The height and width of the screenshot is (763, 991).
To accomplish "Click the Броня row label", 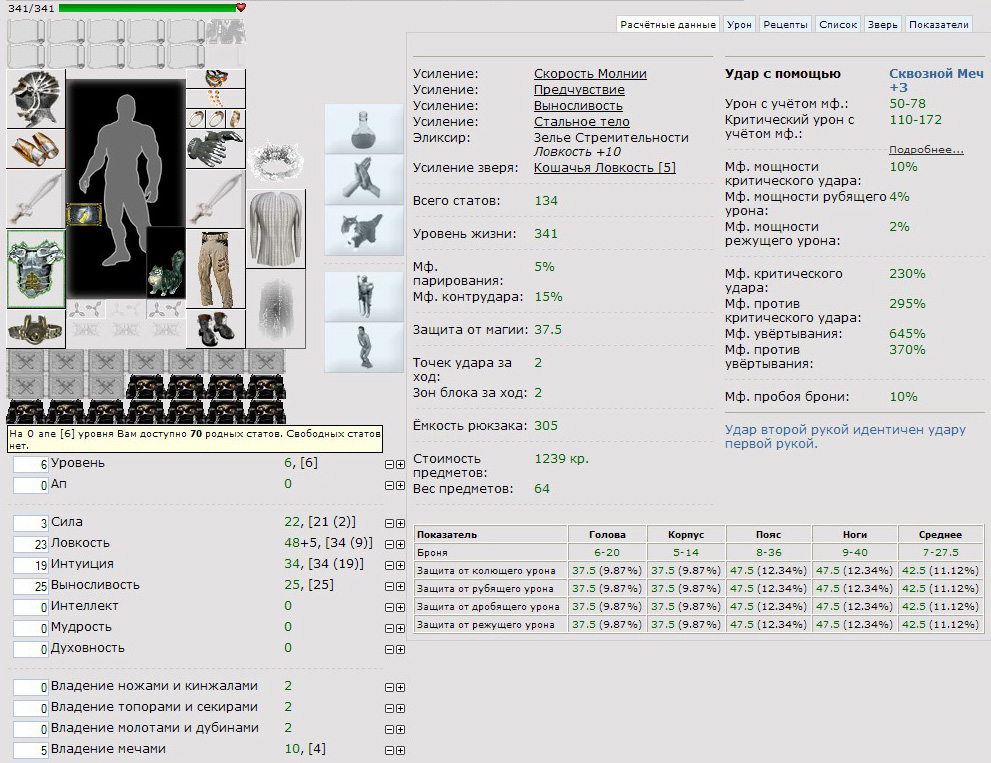I will (x=432, y=552).
